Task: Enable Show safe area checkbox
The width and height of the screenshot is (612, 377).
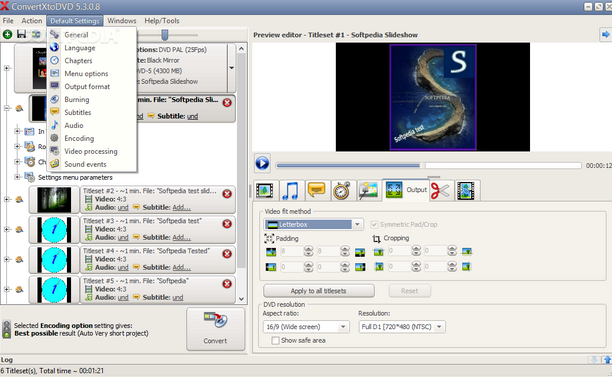Action: click(x=276, y=341)
